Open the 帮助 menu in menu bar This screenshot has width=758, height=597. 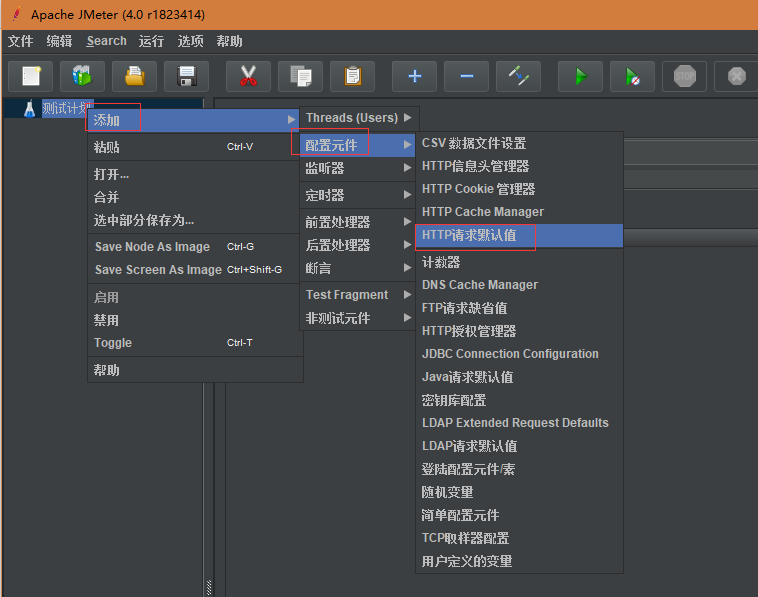click(229, 41)
